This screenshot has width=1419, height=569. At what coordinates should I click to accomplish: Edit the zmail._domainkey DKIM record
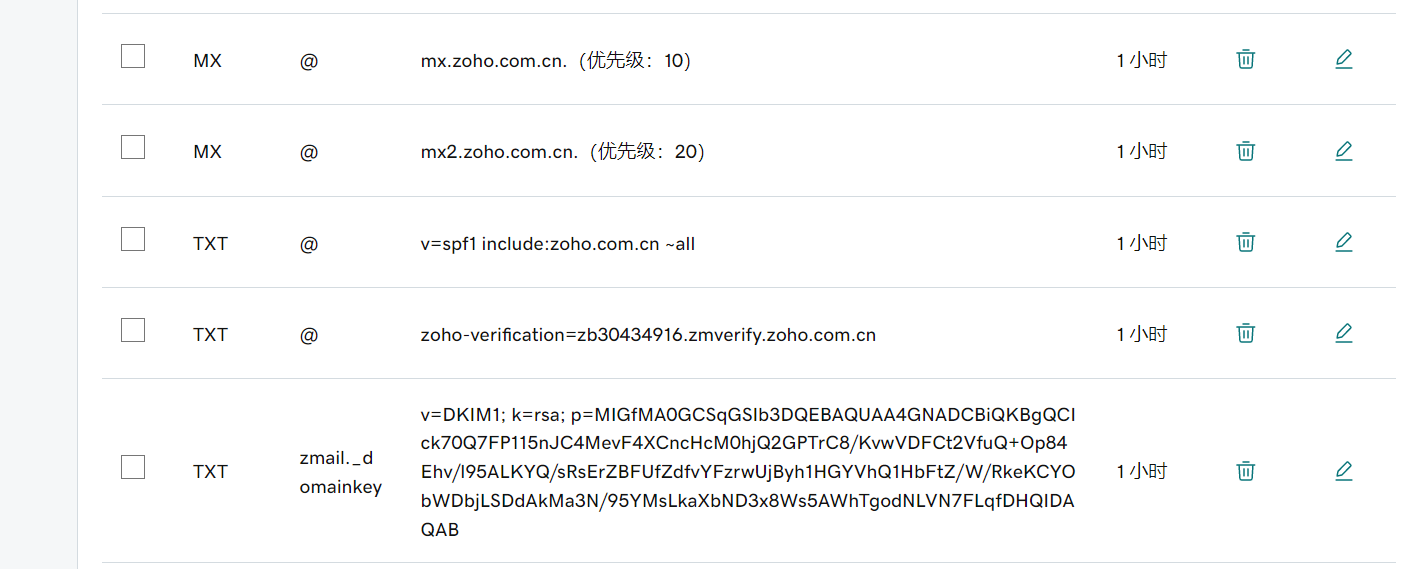point(1343,470)
